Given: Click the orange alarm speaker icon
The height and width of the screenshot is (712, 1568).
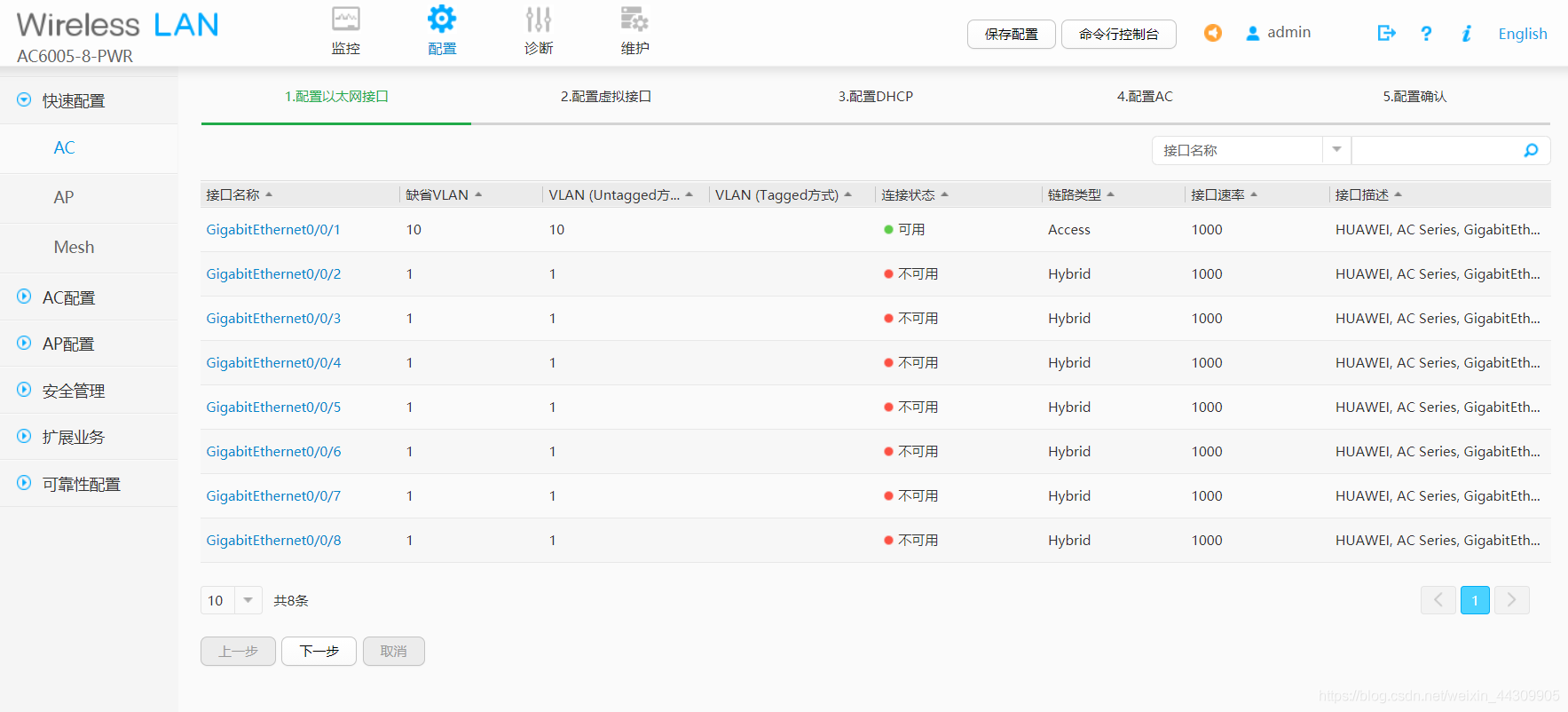Looking at the screenshot, I should [1212, 33].
